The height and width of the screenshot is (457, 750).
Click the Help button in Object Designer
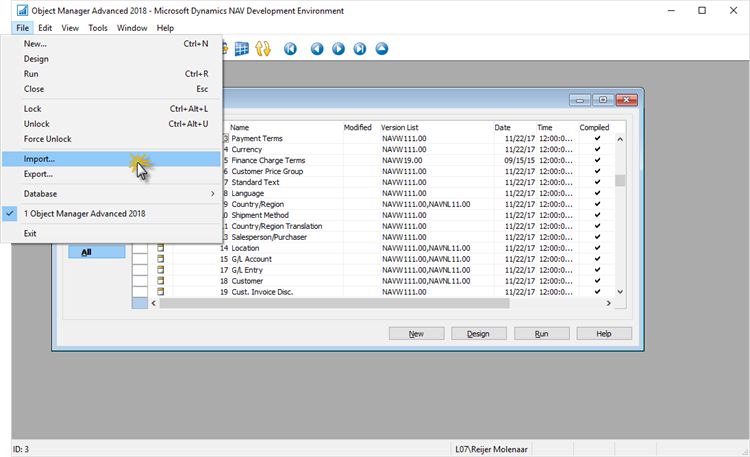(604, 334)
